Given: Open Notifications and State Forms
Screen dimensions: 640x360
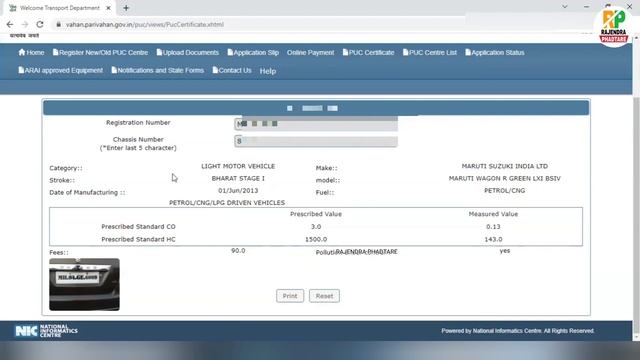Looking at the screenshot, I should pyautogui.click(x=158, y=70).
